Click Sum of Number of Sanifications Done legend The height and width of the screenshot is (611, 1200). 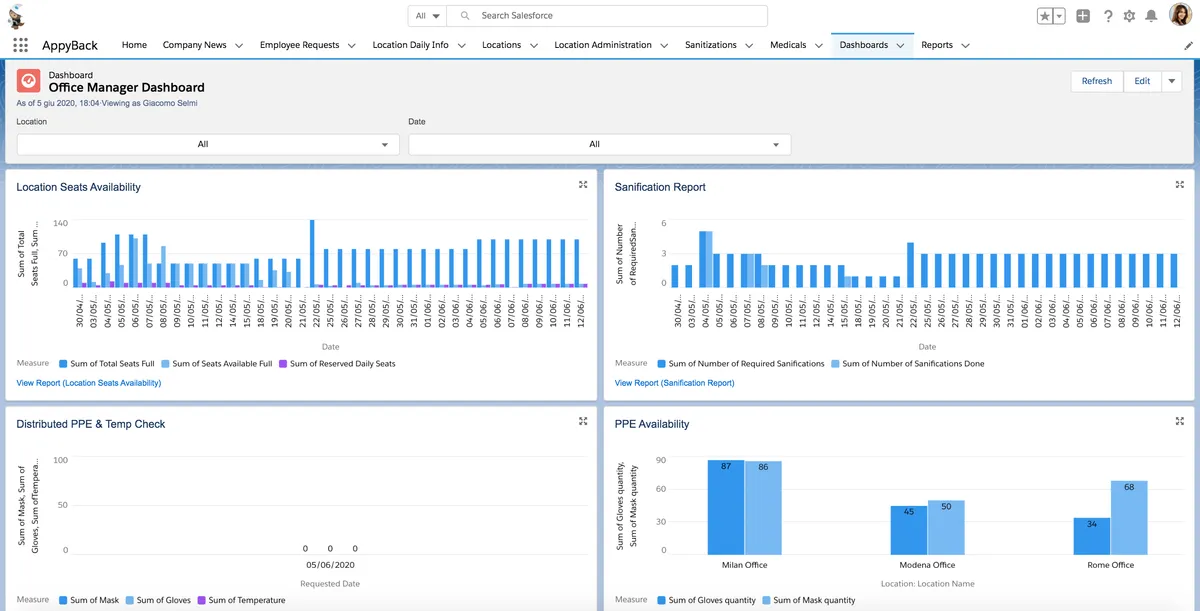908,364
